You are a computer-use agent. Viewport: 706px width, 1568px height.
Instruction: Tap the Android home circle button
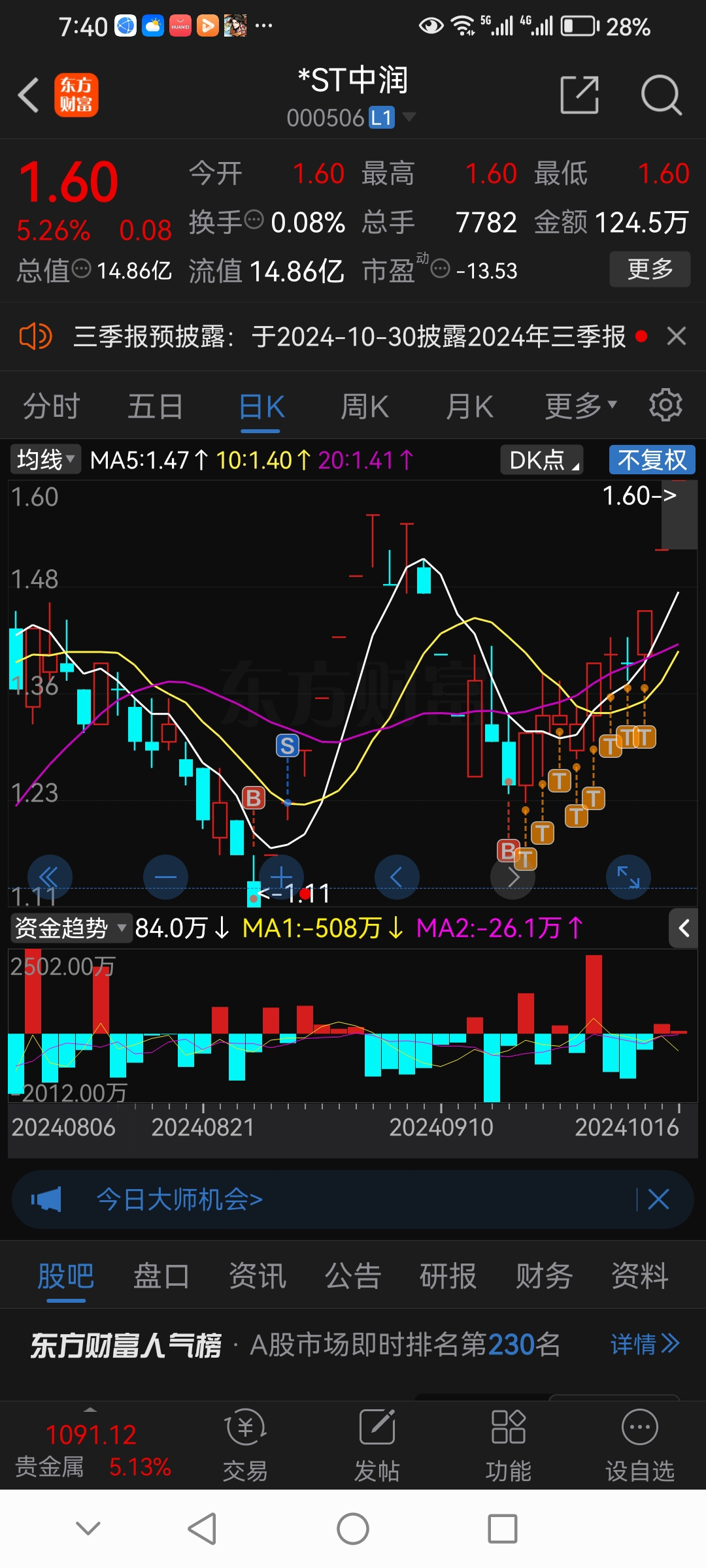353,1529
